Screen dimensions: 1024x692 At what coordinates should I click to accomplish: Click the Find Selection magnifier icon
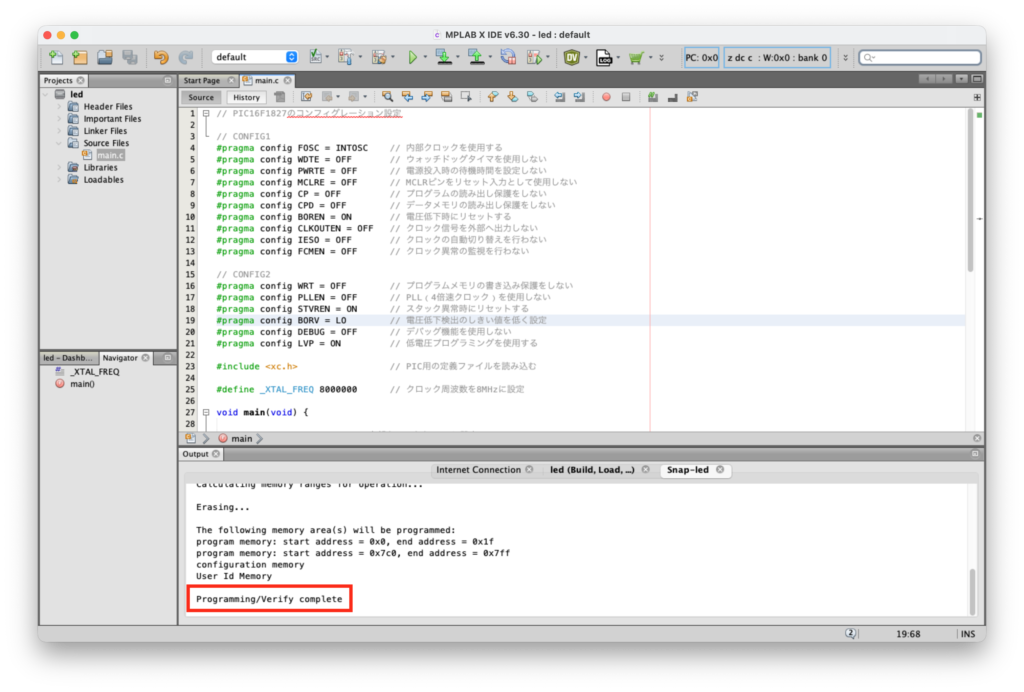pos(387,97)
